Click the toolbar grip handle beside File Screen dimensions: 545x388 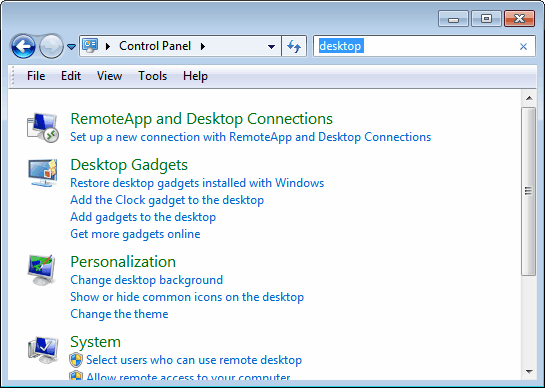[13, 76]
